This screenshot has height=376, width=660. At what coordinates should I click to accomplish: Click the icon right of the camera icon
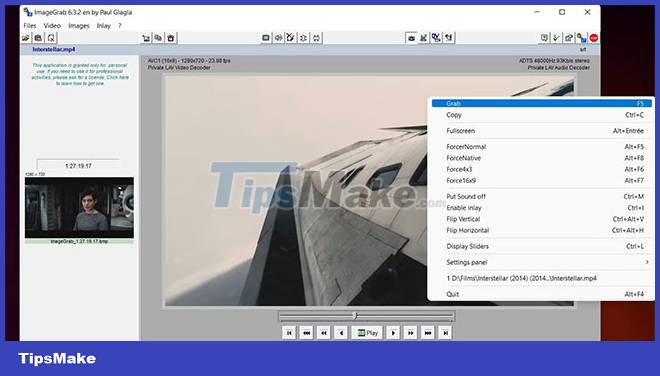coord(423,38)
